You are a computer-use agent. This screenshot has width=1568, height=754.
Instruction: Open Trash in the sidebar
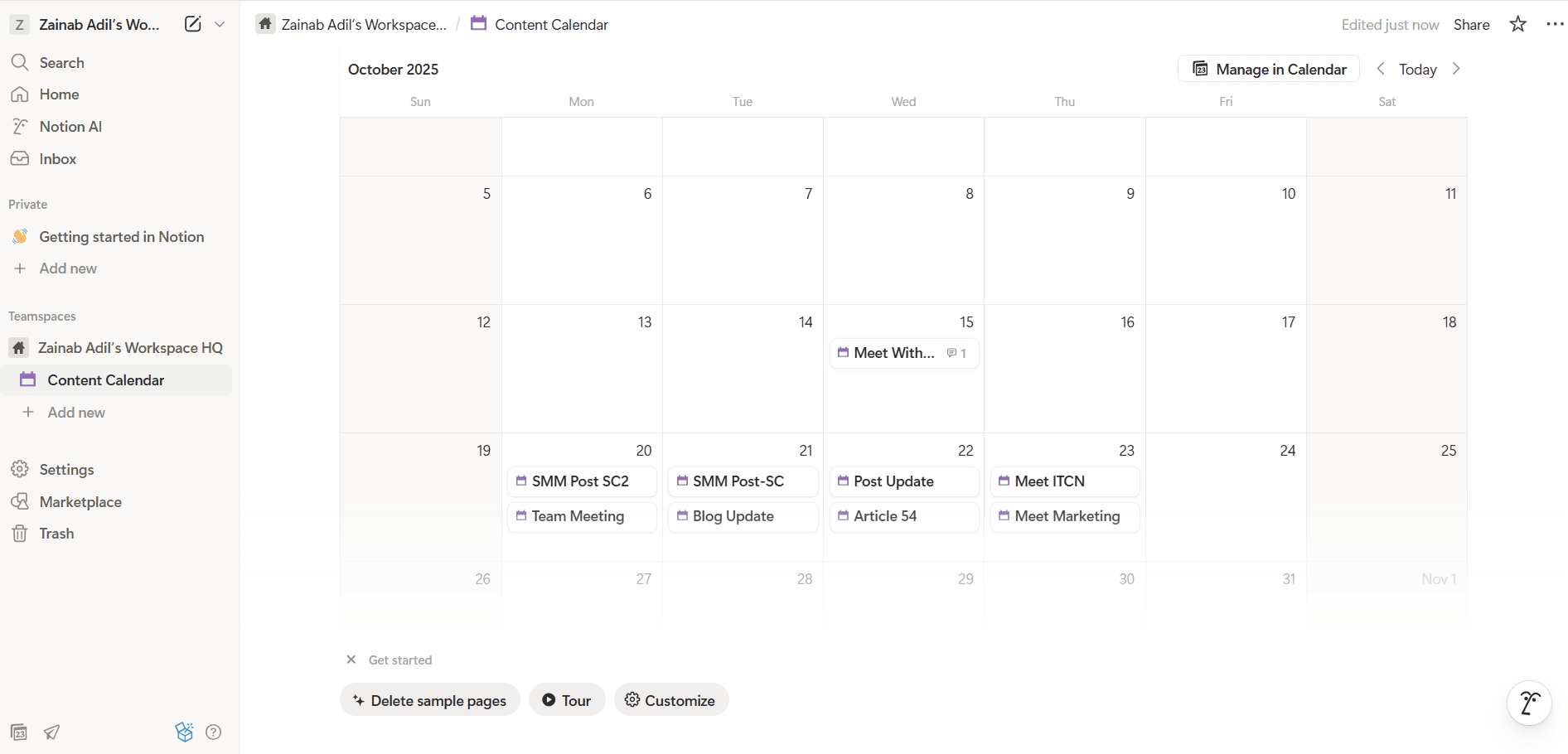(56, 534)
